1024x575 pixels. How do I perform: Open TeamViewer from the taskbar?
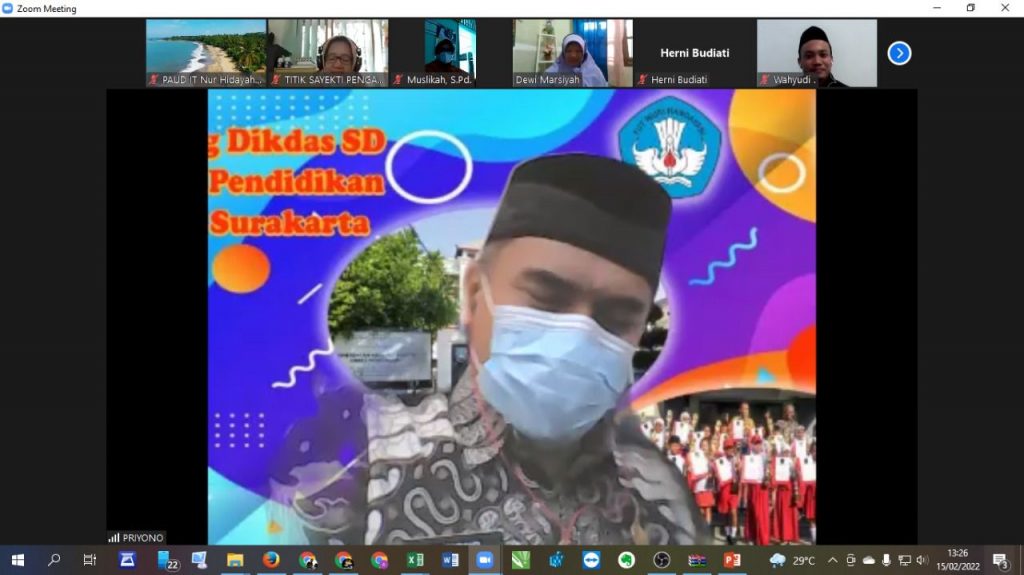pyautogui.click(x=590, y=560)
